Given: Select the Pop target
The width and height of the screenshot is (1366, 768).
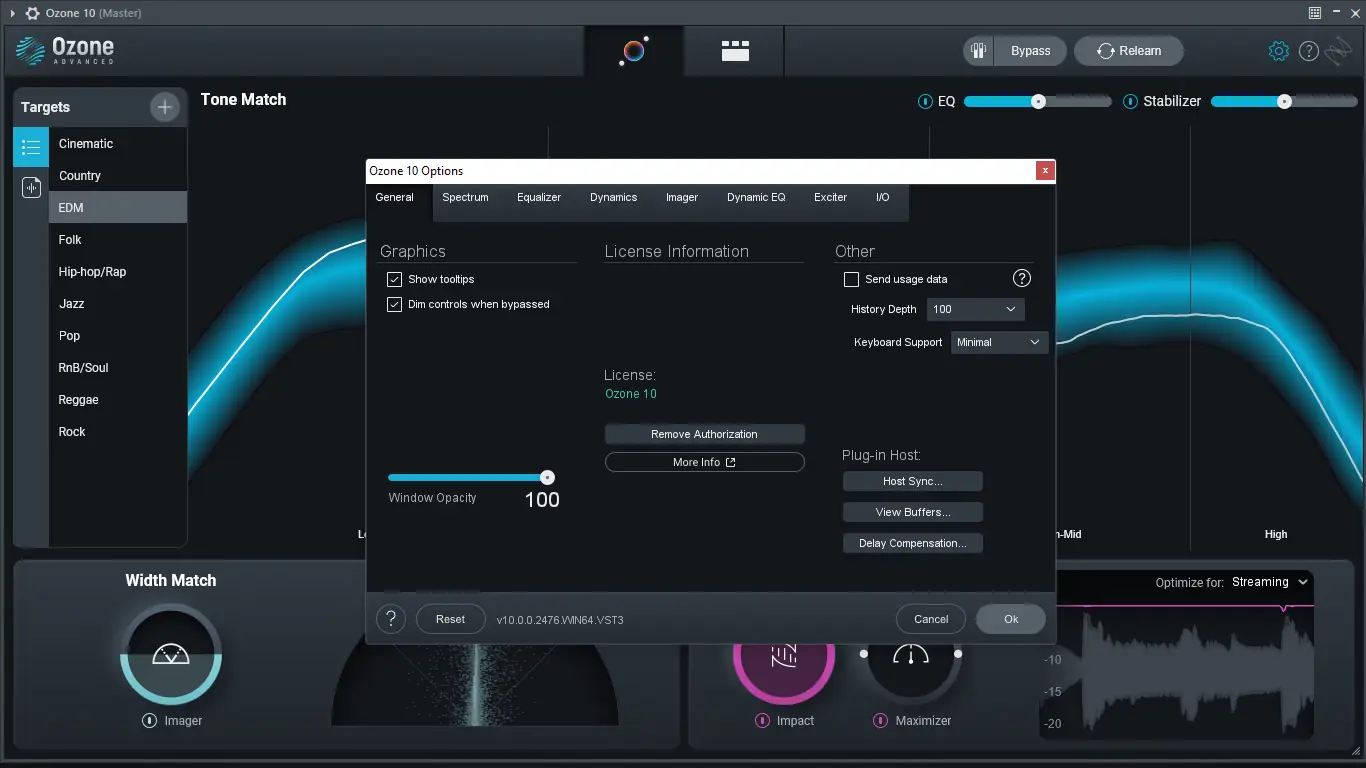Looking at the screenshot, I should point(118,335).
